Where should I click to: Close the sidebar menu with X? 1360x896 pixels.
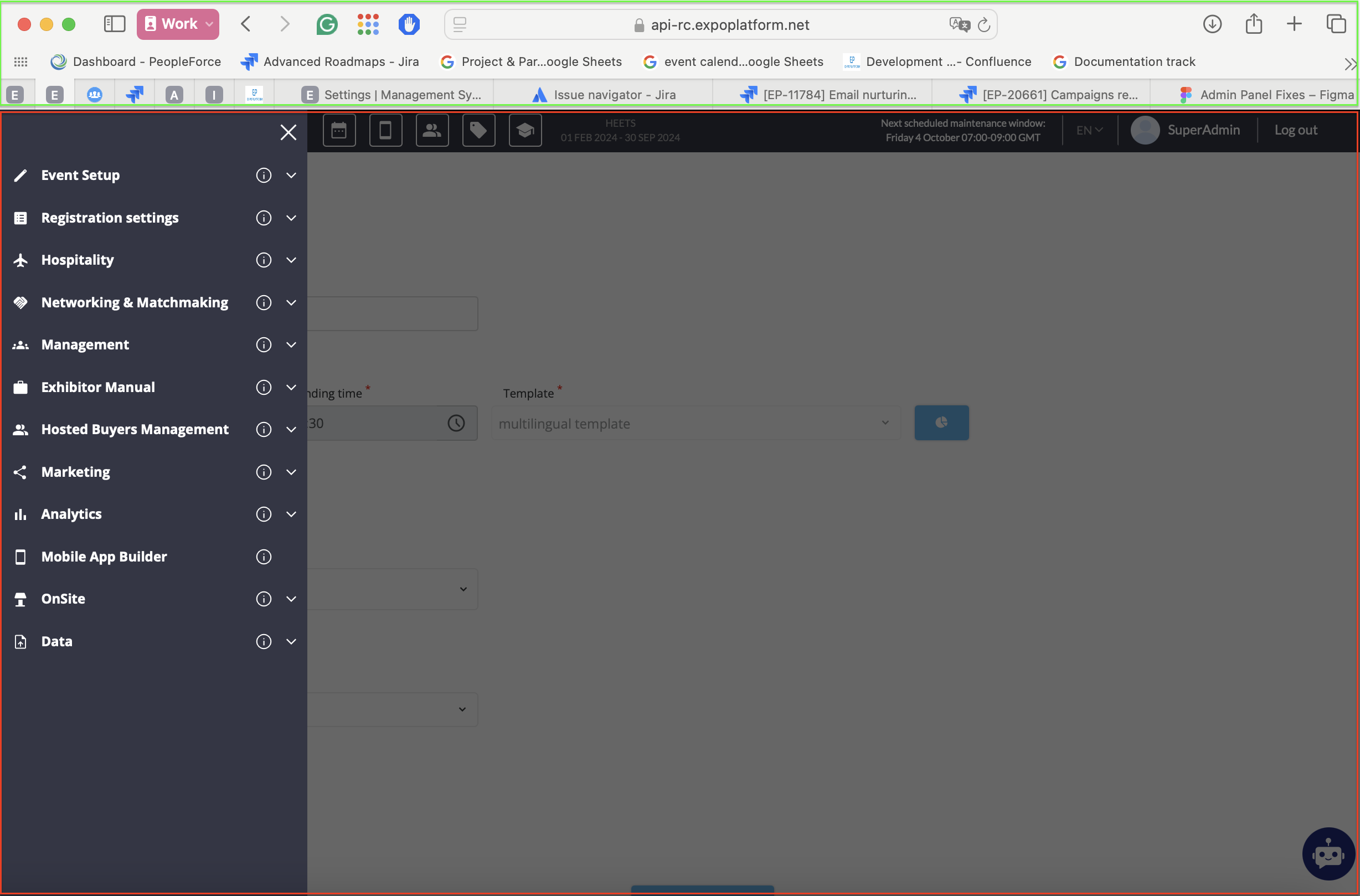(x=288, y=132)
